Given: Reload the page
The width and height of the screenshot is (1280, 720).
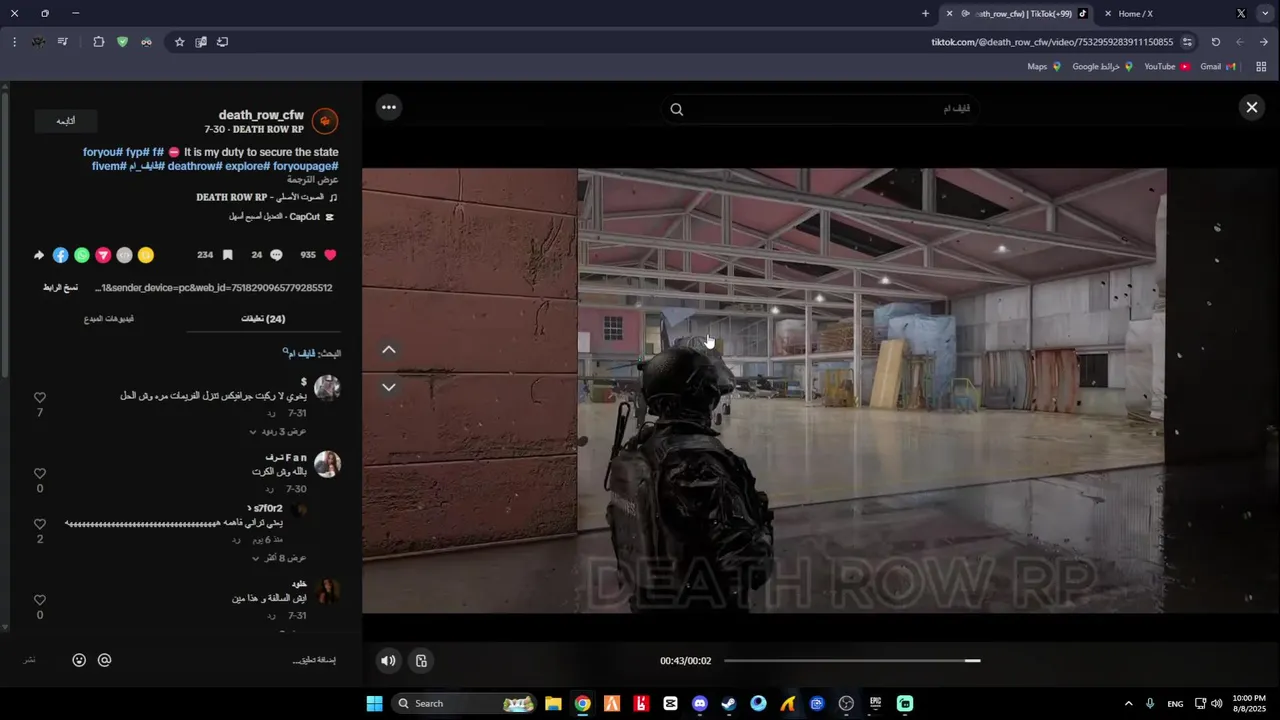Looking at the screenshot, I should pyautogui.click(x=1215, y=42).
